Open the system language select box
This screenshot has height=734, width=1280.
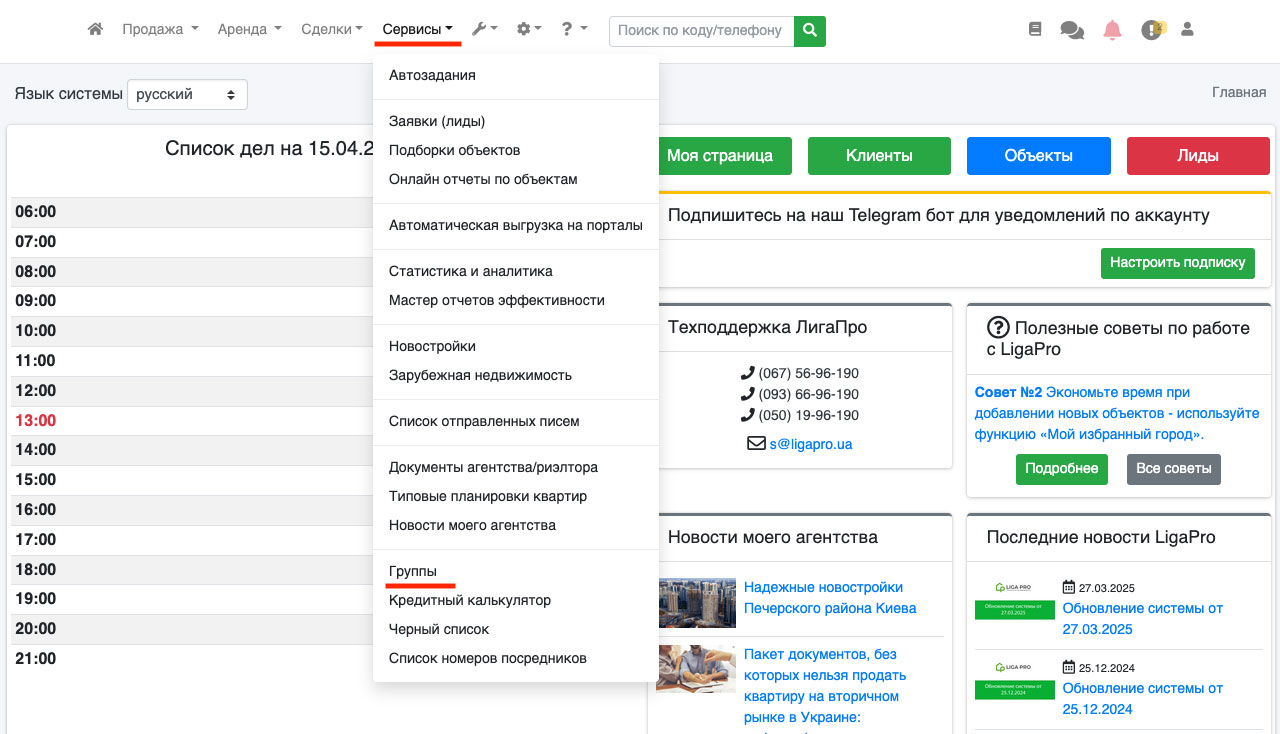click(187, 95)
